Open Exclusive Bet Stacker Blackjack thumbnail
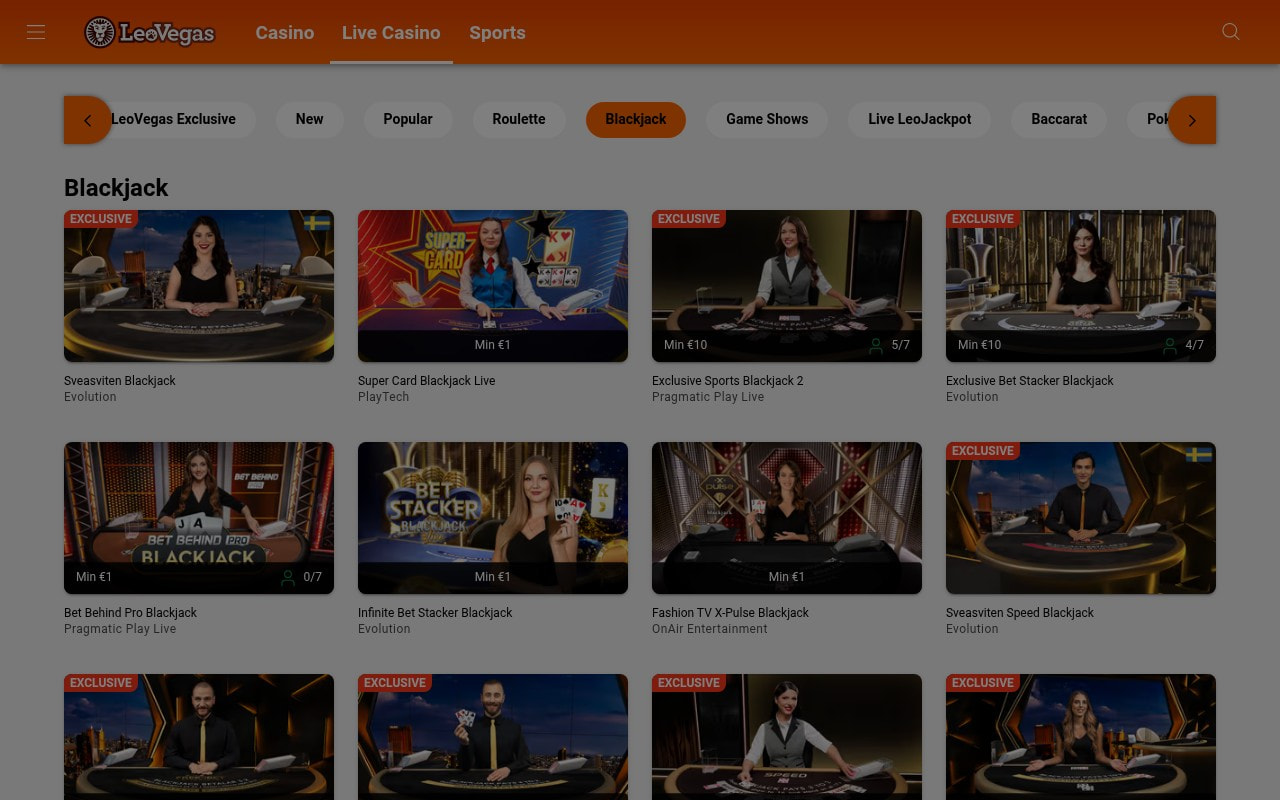The image size is (1280, 800). coord(1081,286)
